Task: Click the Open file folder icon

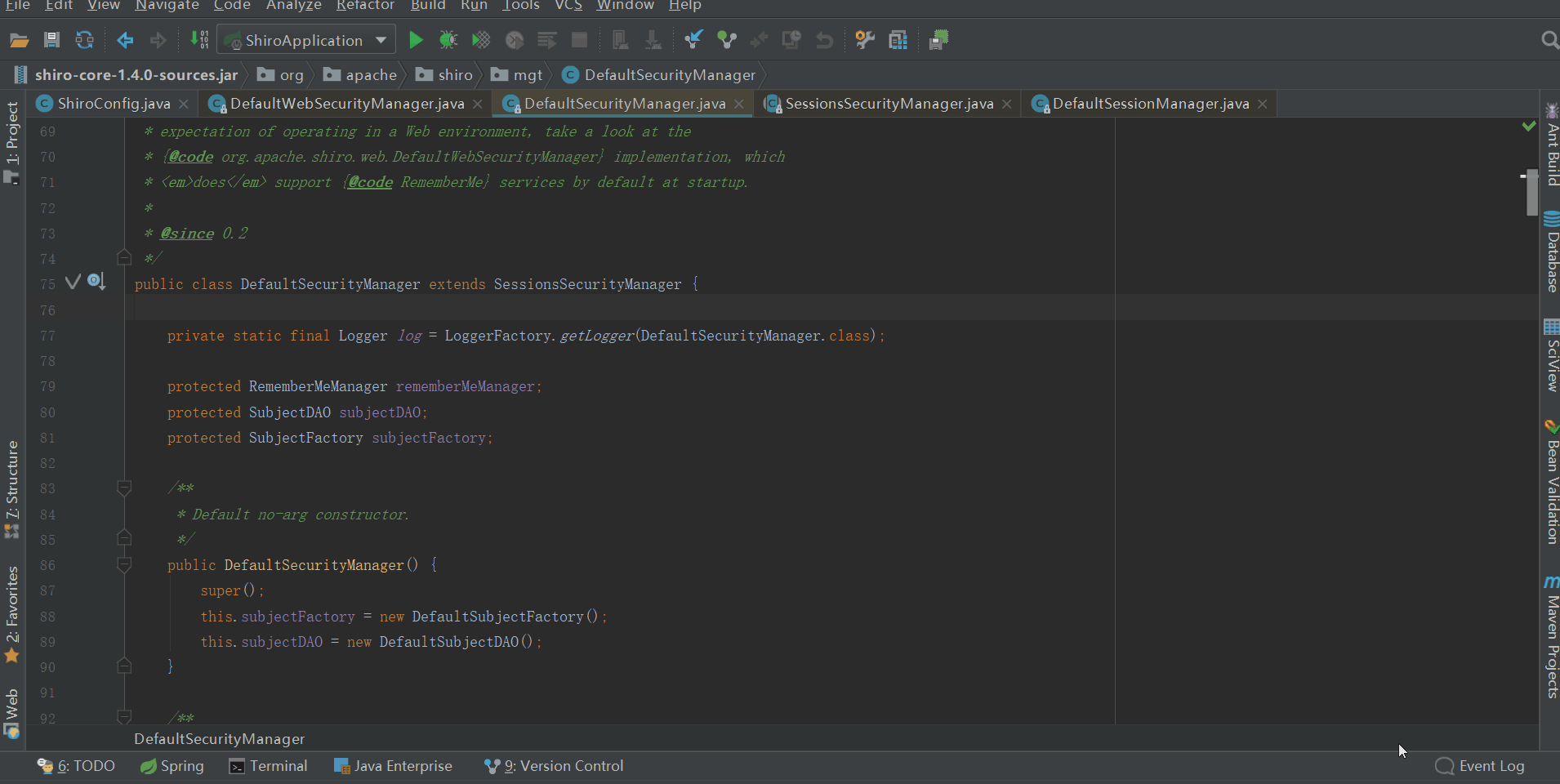Action: [x=19, y=40]
